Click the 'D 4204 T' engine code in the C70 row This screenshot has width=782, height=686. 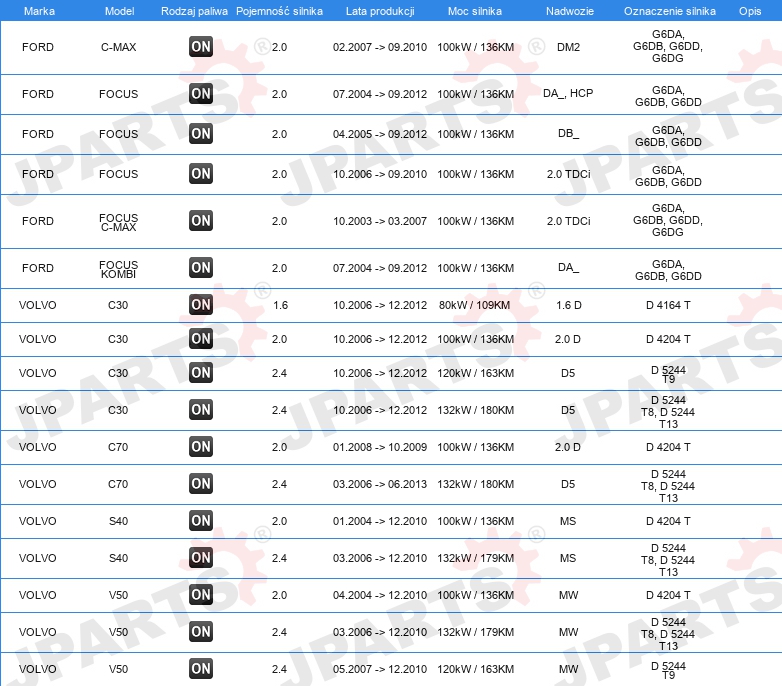coord(668,447)
